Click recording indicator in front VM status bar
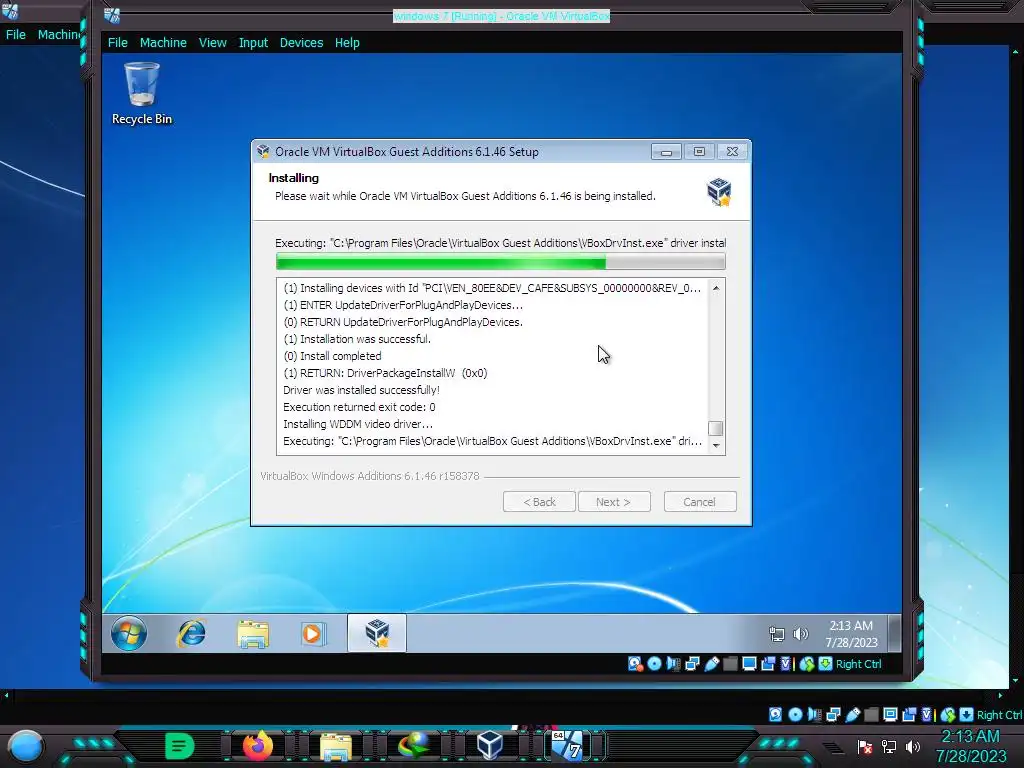The width and height of the screenshot is (1024, 768). (768, 664)
